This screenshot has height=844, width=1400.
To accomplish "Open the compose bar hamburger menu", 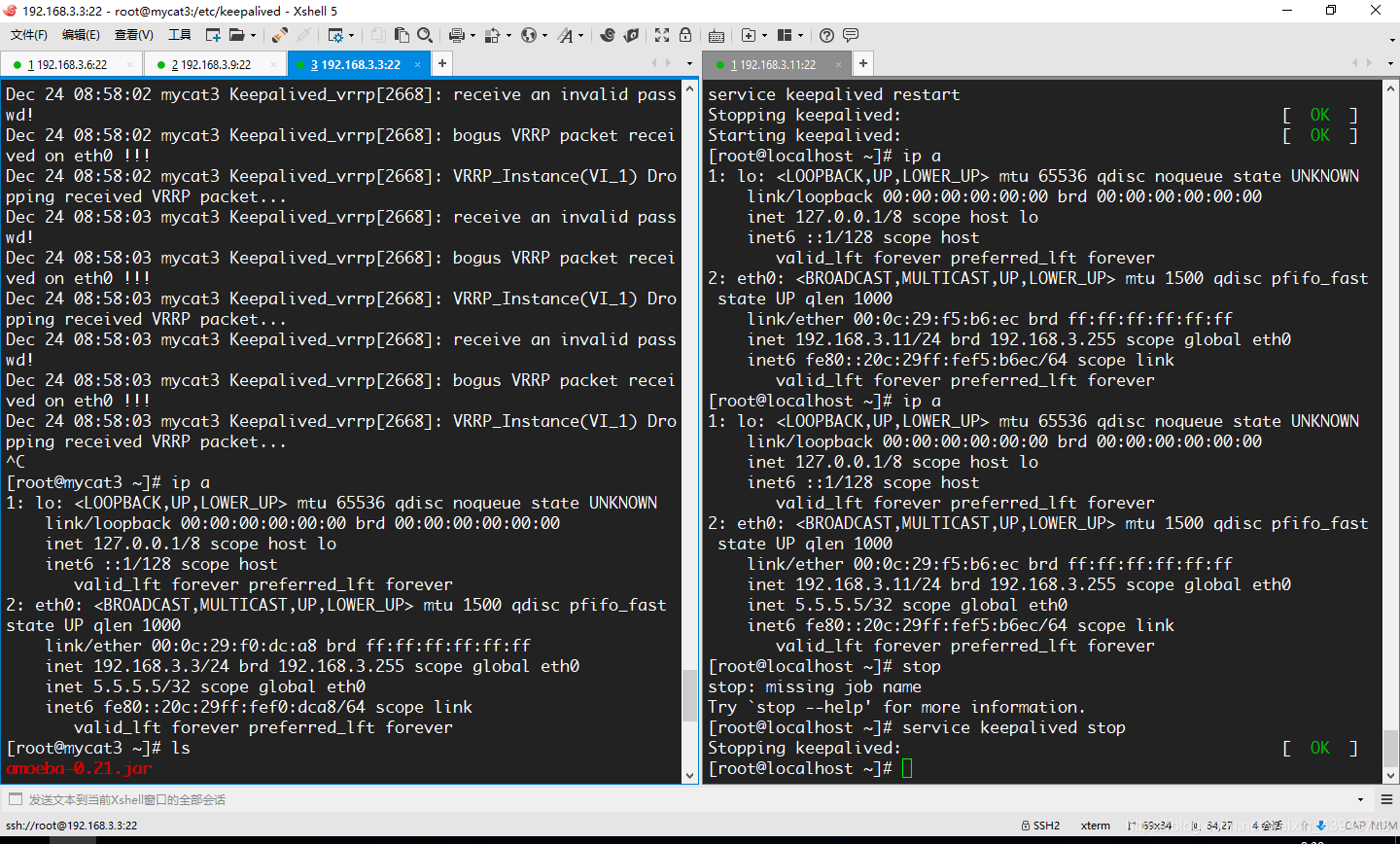I will pyautogui.click(x=1385, y=799).
